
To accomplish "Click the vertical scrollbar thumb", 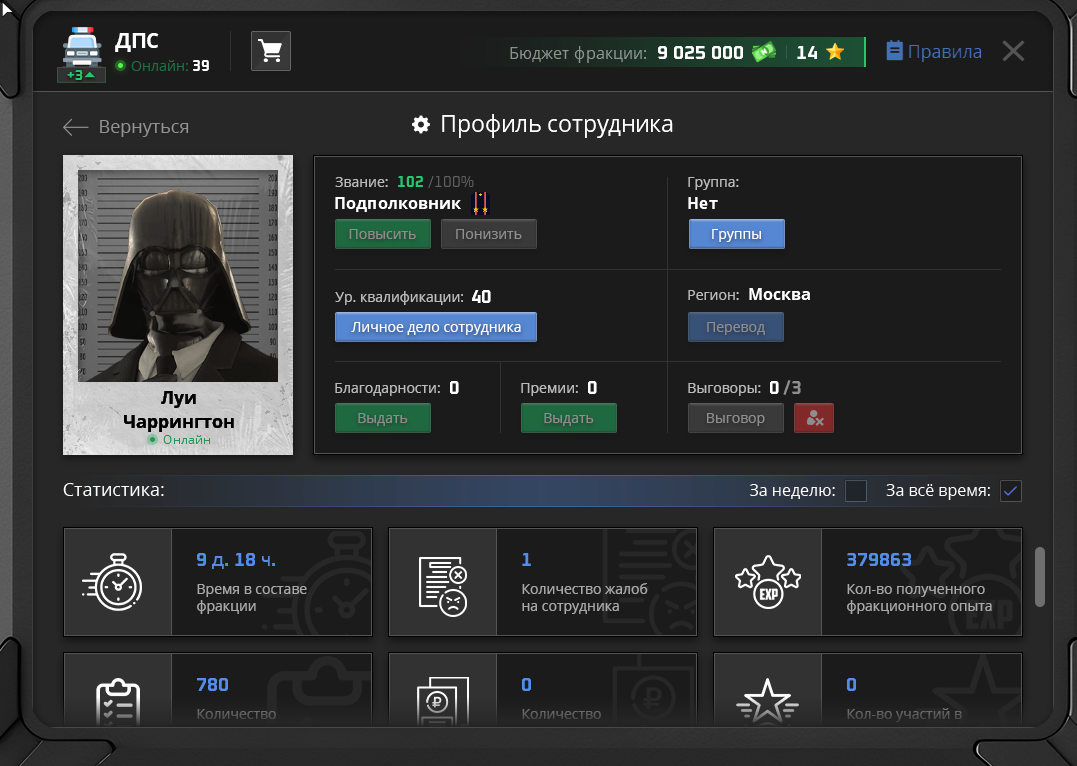I will (x=1040, y=576).
